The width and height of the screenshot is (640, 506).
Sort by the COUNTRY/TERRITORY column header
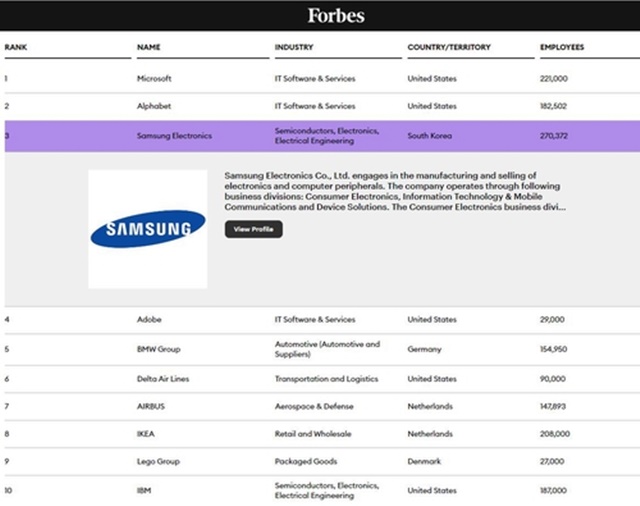[x=449, y=47]
